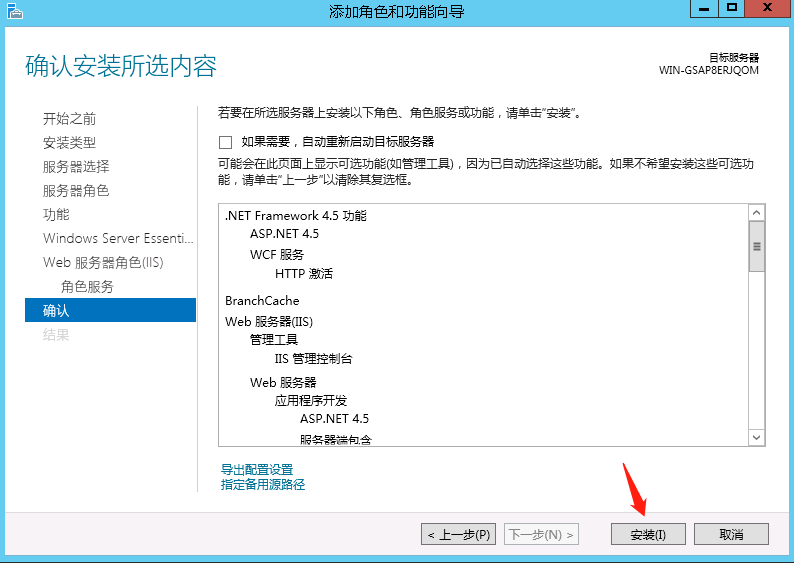Select Web 服务器 sub-entry

(283, 382)
